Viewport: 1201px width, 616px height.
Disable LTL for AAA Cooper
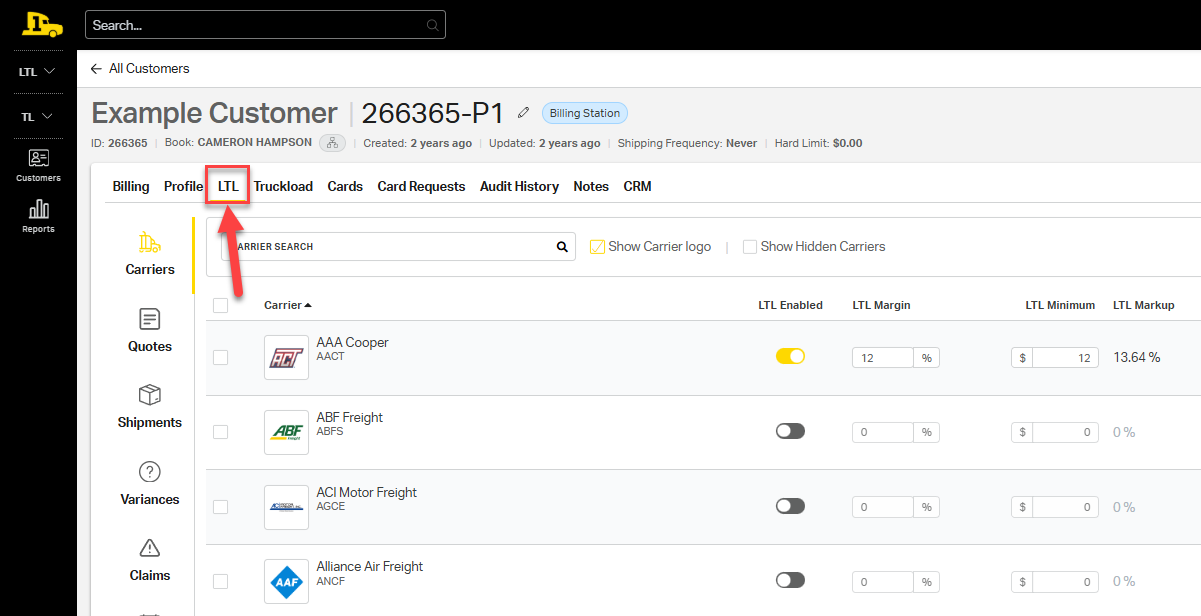point(790,356)
